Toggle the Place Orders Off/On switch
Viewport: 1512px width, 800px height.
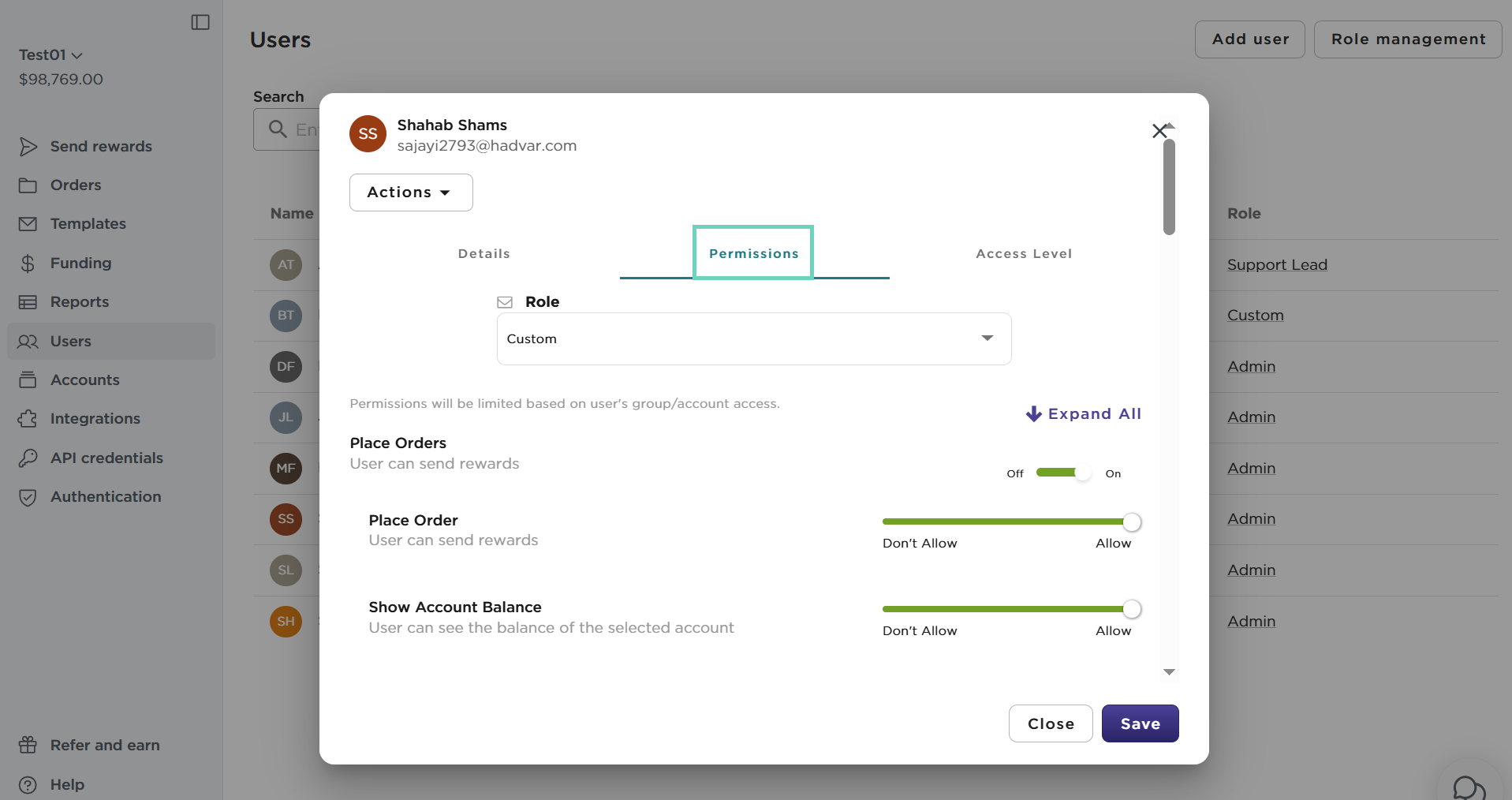click(x=1064, y=473)
